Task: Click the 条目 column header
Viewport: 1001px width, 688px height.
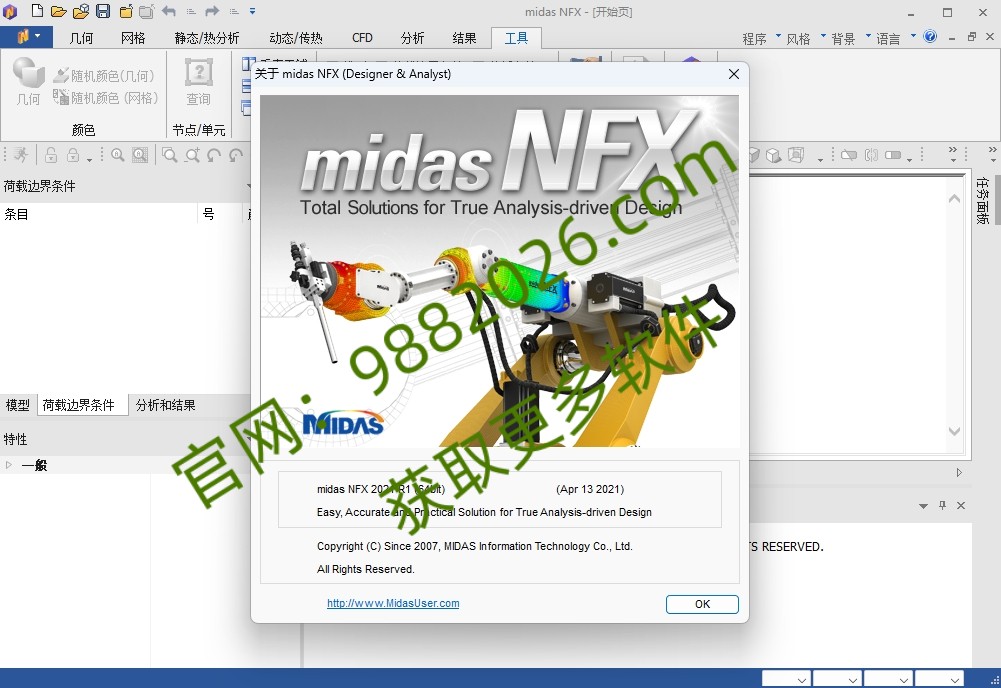Action: (99, 214)
